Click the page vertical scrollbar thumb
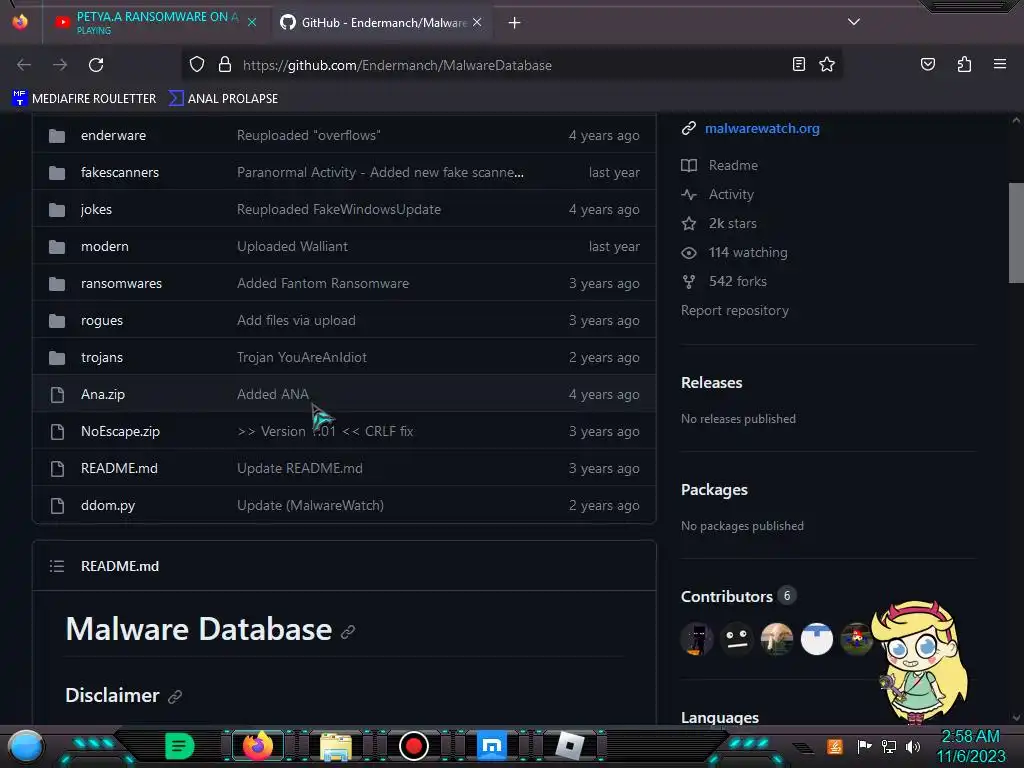This screenshot has width=1024, height=768. [1016, 233]
